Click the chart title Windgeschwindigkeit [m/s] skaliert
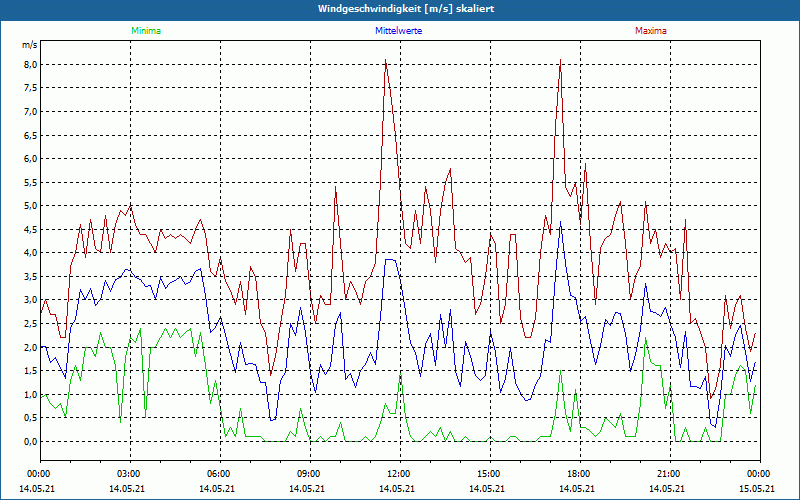This screenshot has width=800, height=500. (406, 9)
